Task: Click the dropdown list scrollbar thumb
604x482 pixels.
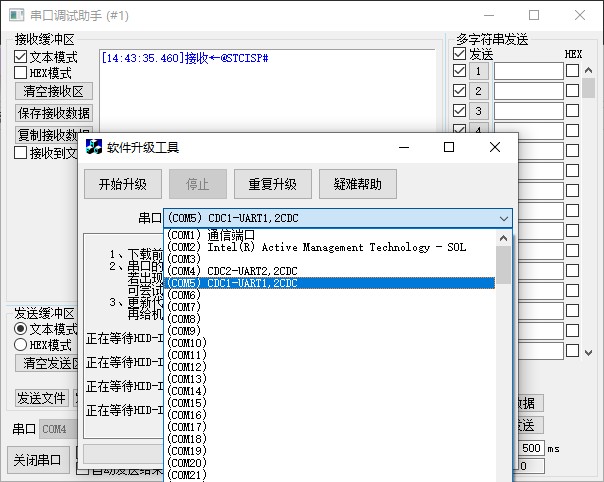Action: (x=503, y=265)
